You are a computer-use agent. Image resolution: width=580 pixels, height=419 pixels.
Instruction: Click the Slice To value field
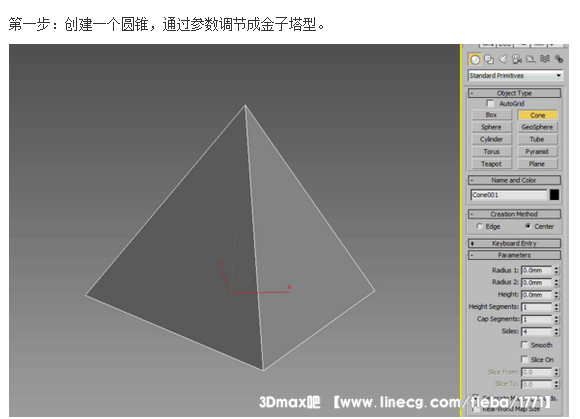tap(537, 384)
